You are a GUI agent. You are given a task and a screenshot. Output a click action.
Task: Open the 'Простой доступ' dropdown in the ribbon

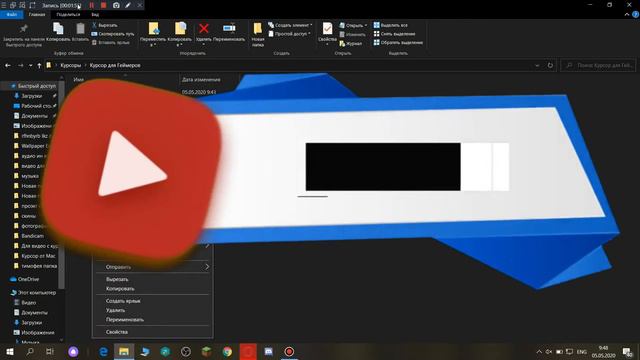(289, 34)
